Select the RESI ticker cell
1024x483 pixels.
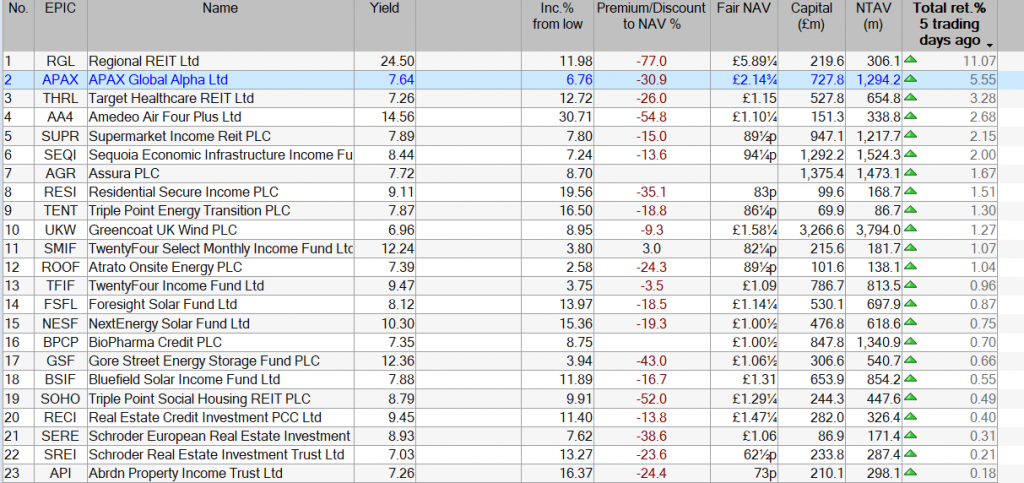(59, 192)
